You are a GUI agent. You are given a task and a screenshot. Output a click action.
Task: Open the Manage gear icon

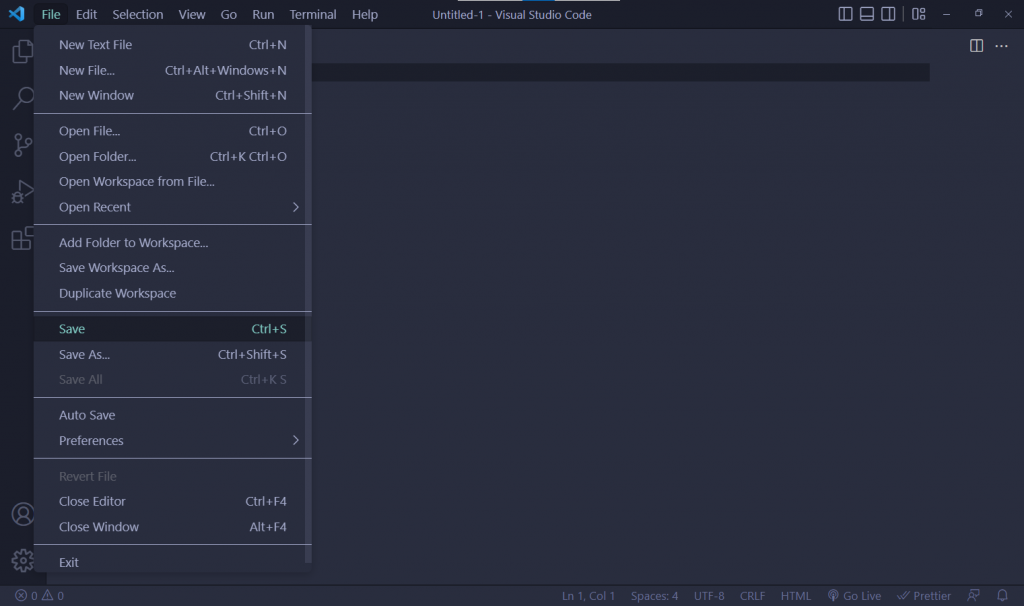coord(22,560)
